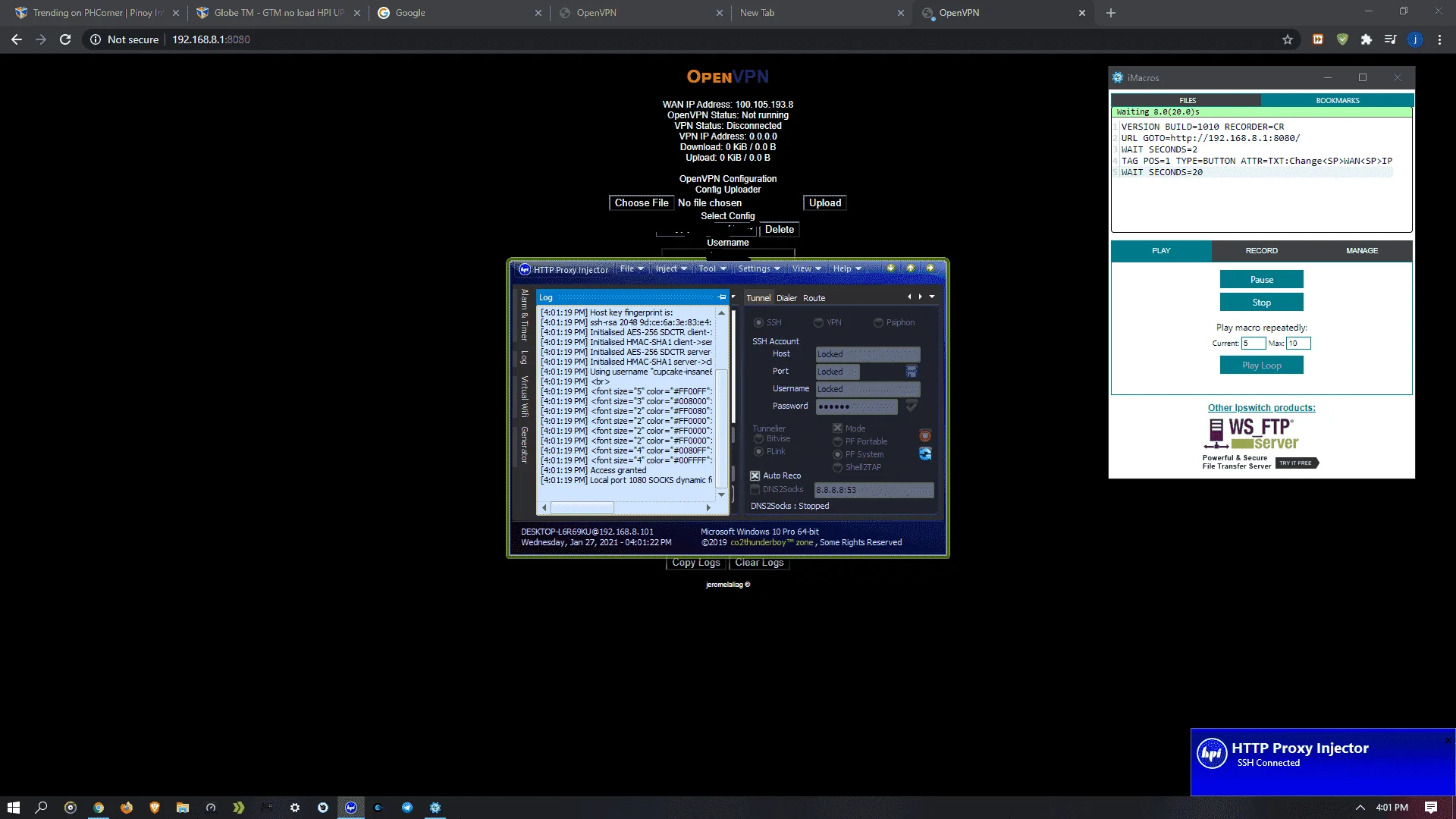Click the checkmark icon beside Password field
The width and height of the screenshot is (1456, 819).
coord(912,406)
